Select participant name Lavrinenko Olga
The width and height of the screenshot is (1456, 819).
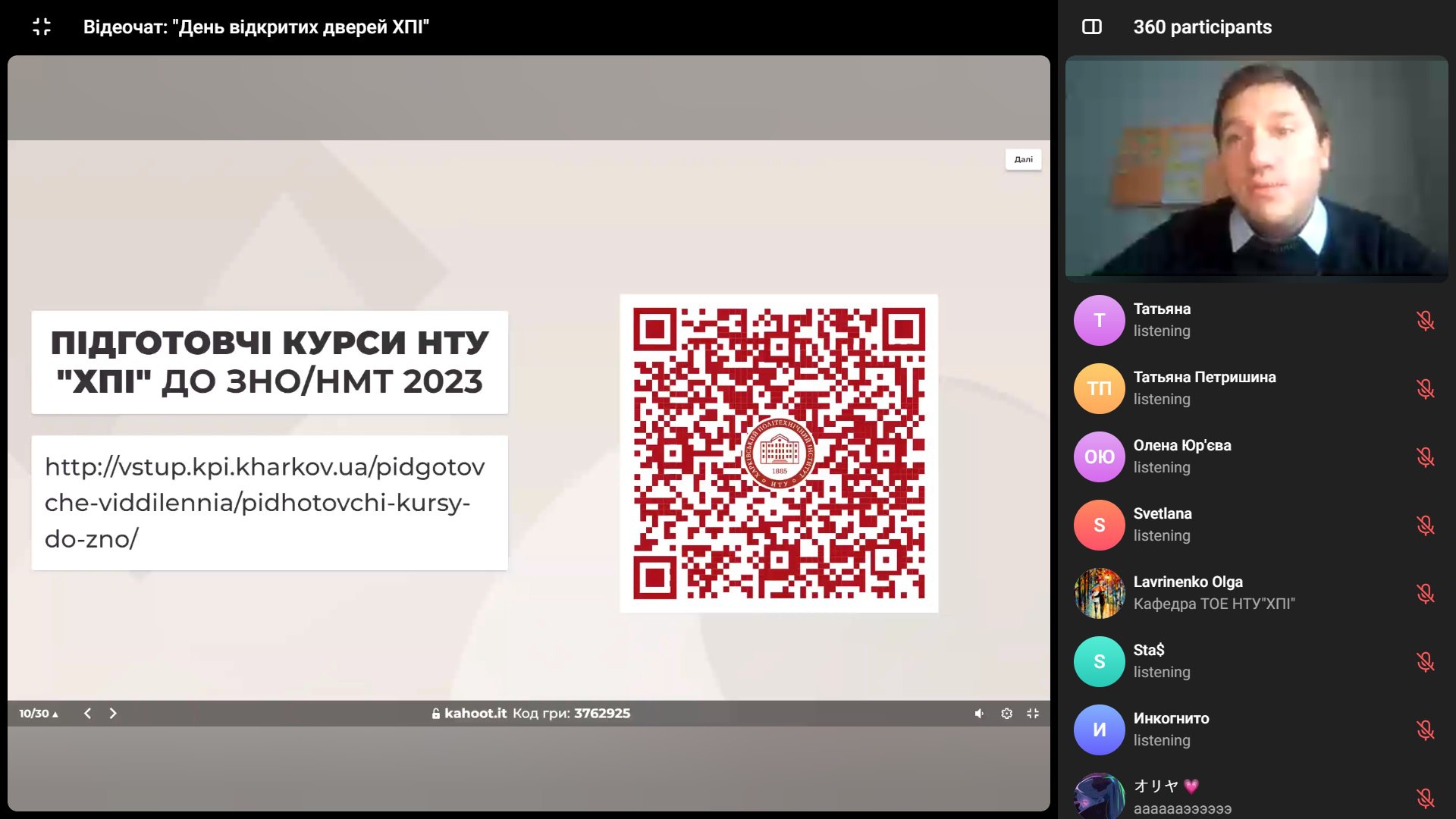(1188, 582)
